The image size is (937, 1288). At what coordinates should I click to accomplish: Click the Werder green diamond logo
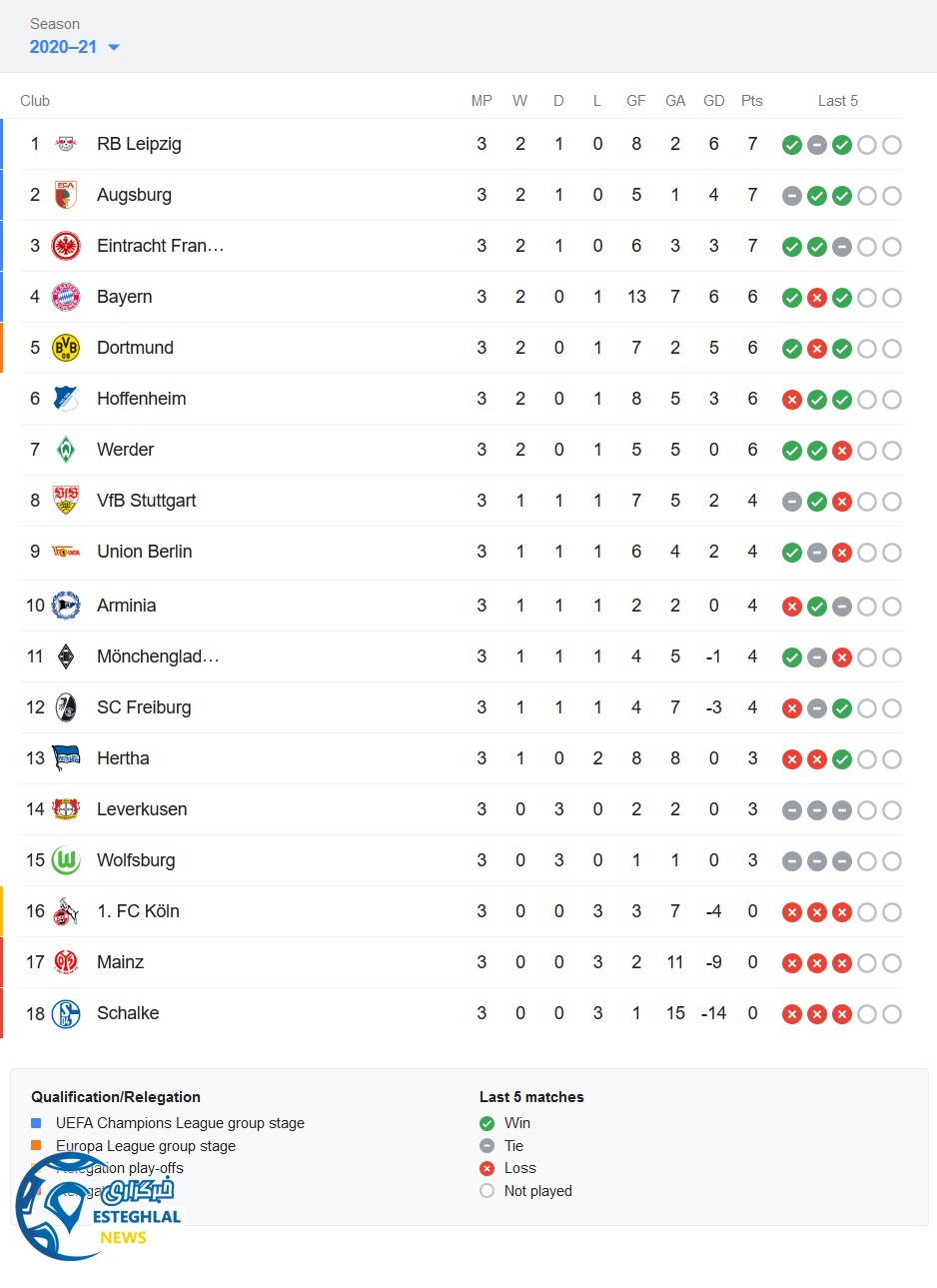(x=66, y=450)
